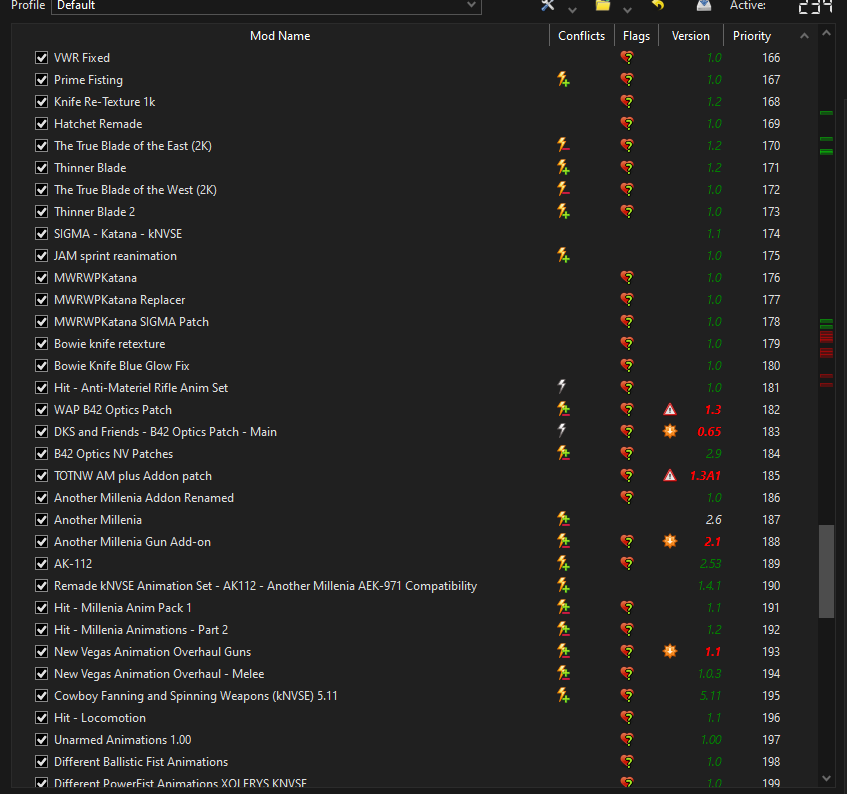Click the conflict icon for JAM sprint reanimation
The width and height of the screenshot is (847, 794).
click(563, 256)
